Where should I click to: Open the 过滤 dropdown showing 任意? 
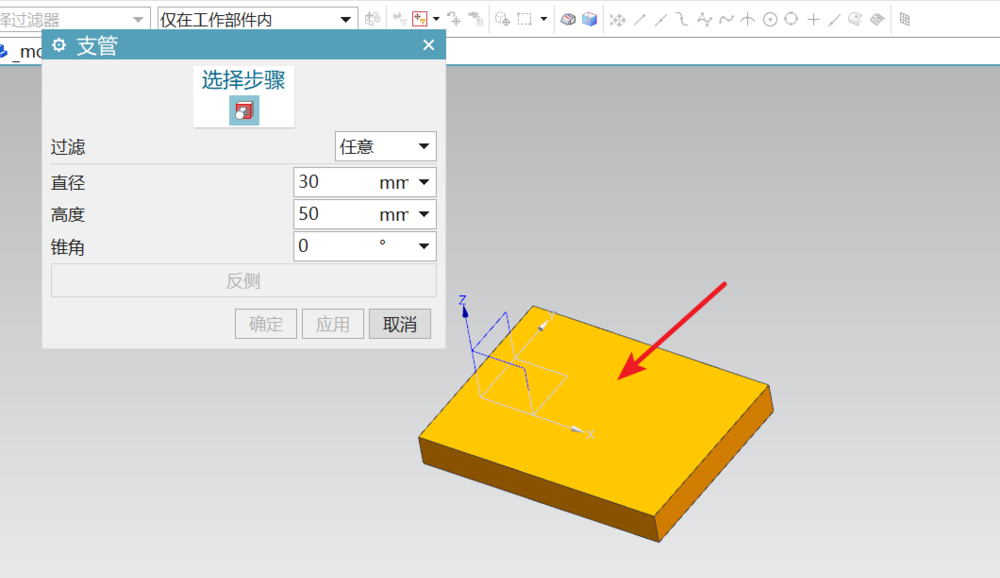385,146
